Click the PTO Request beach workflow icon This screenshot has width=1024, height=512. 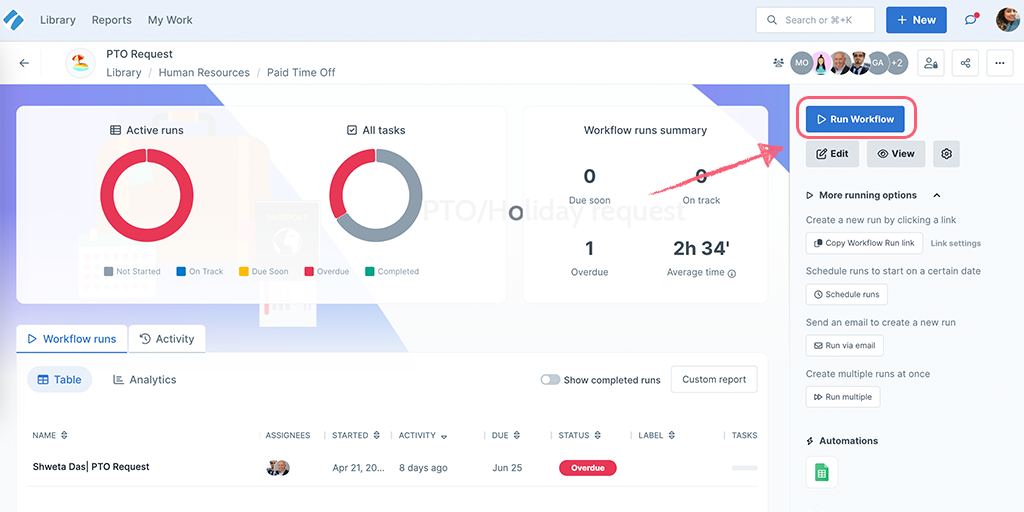(x=80, y=63)
